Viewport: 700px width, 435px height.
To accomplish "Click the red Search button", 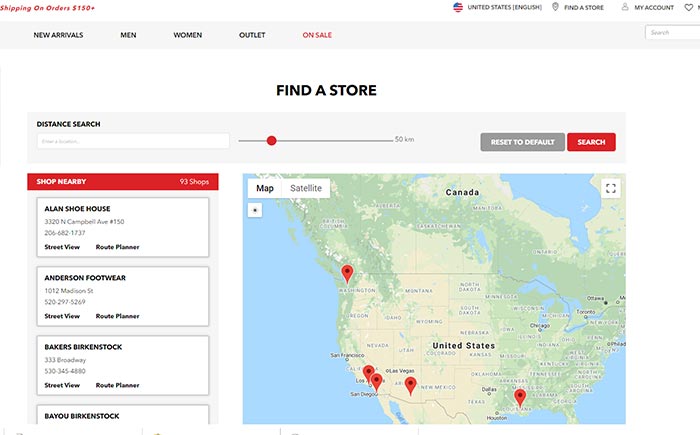I will 591,142.
